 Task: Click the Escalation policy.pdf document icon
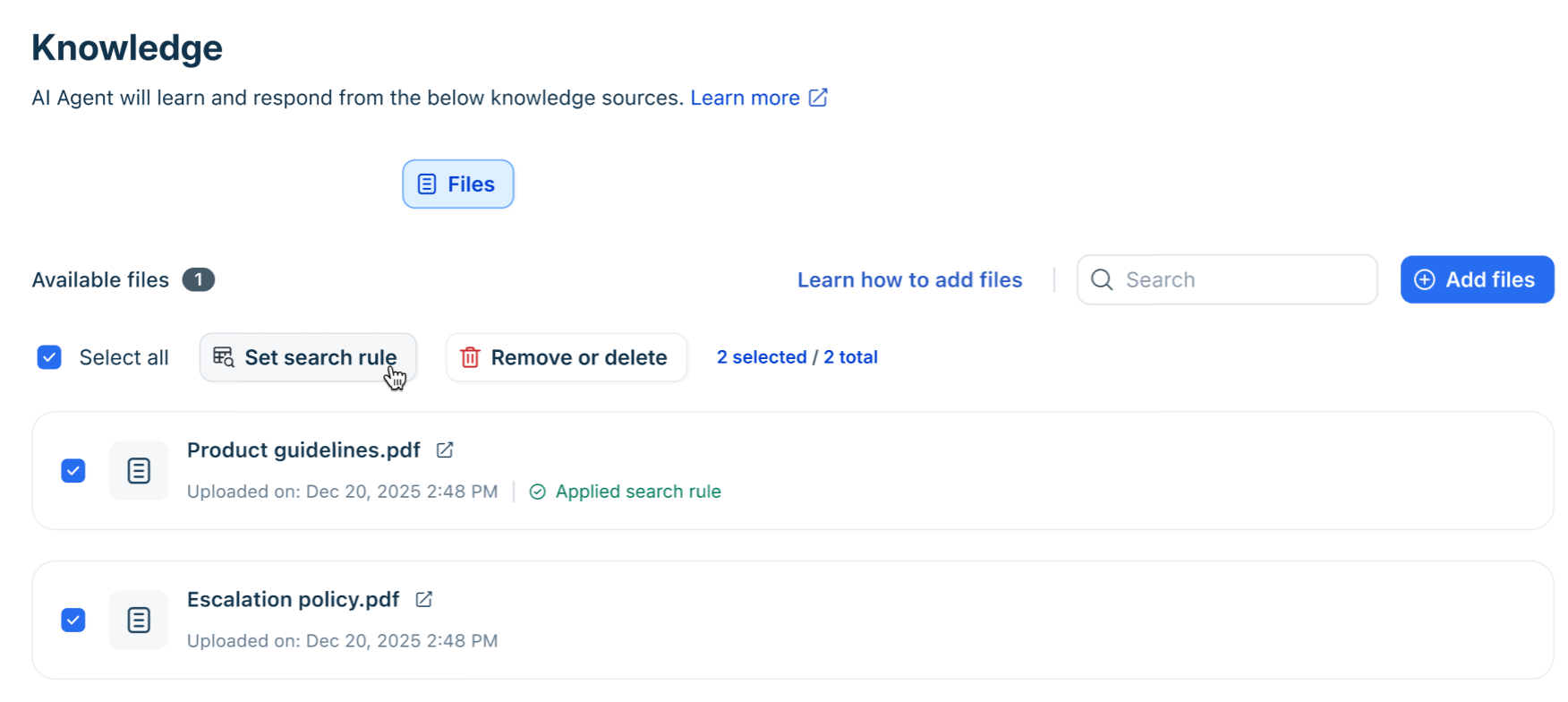[x=139, y=621]
